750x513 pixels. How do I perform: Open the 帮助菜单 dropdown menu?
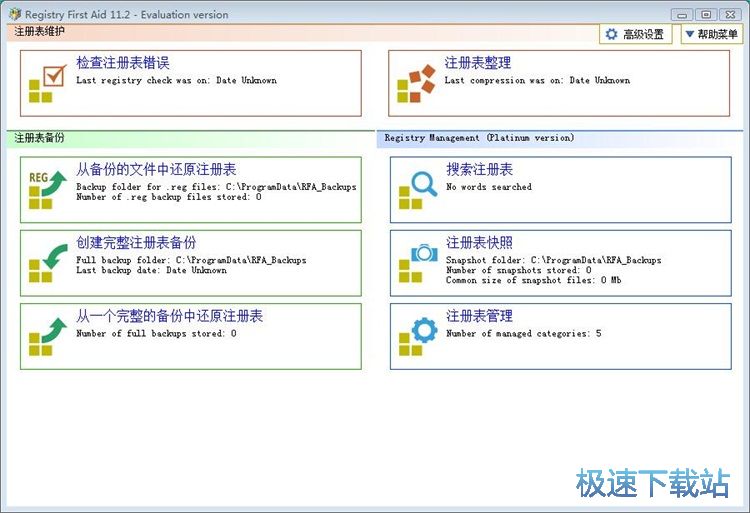[x=712, y=34]
